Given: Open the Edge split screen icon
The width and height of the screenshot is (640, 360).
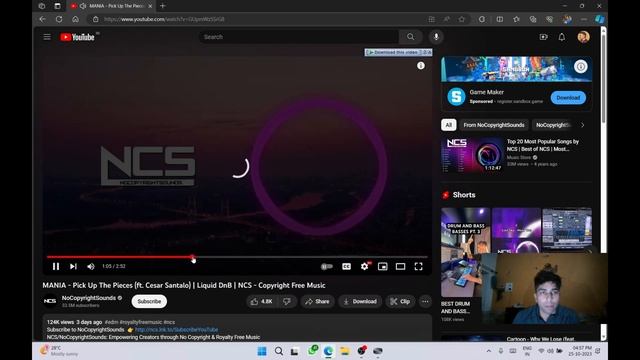Looking at the screenshot, I should [x=500, y=19].
